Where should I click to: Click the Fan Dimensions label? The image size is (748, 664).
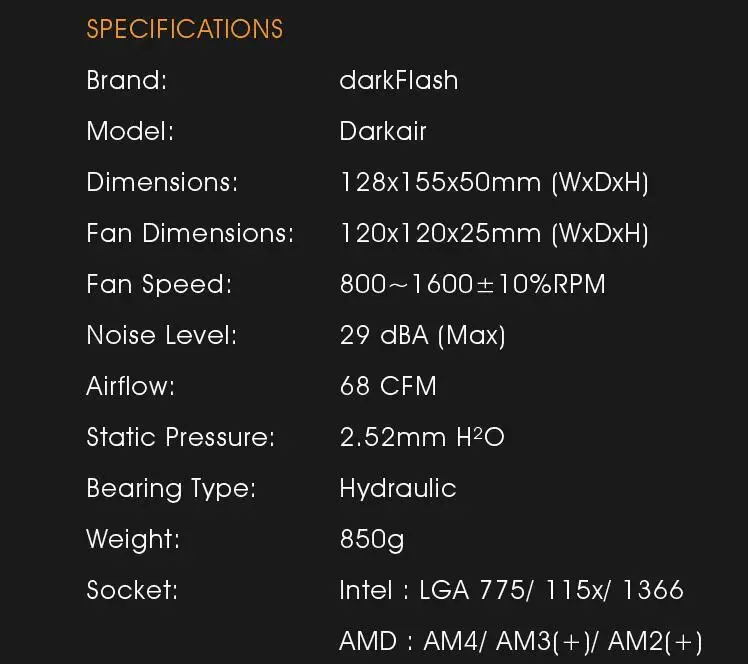(190, 233)
